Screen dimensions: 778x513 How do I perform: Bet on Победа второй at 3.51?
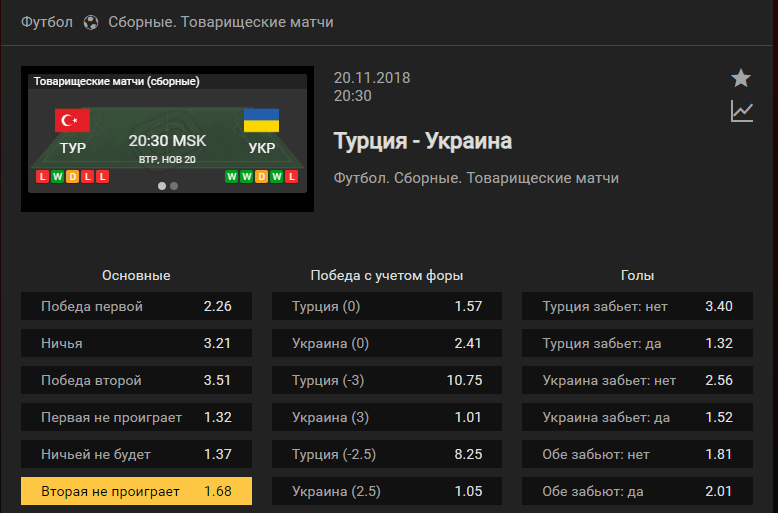[x=136, y=380]
